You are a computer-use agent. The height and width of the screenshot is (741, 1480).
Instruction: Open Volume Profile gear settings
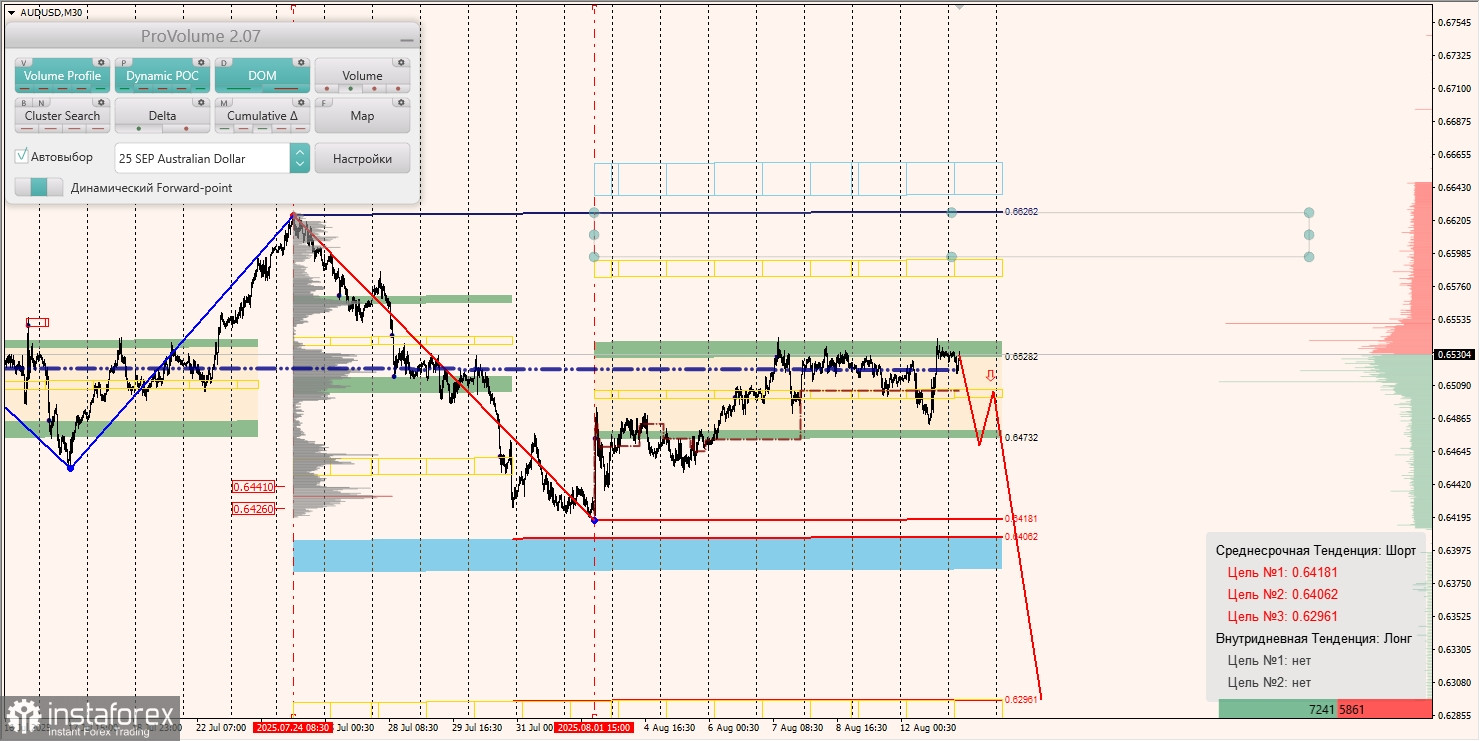coord(101,62)
